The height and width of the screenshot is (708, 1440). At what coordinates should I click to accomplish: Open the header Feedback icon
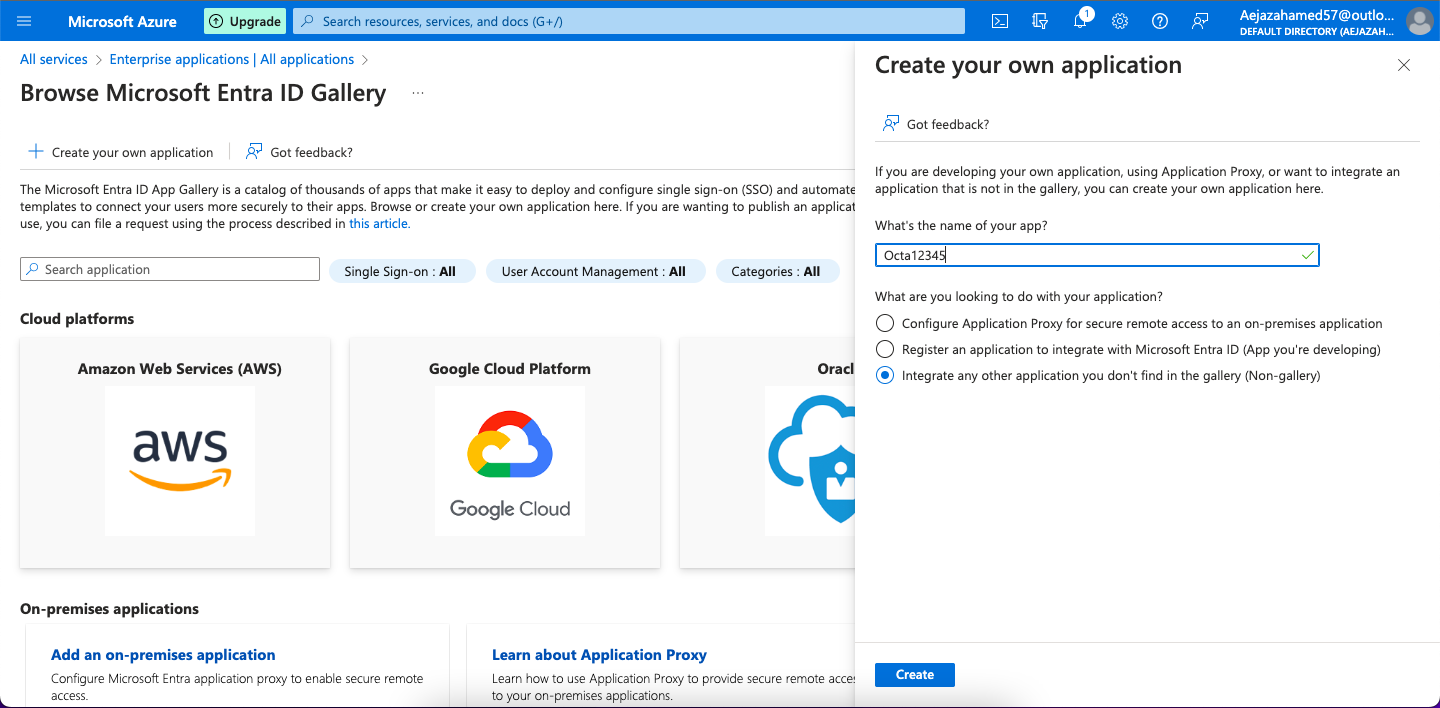click(1200, 21)
